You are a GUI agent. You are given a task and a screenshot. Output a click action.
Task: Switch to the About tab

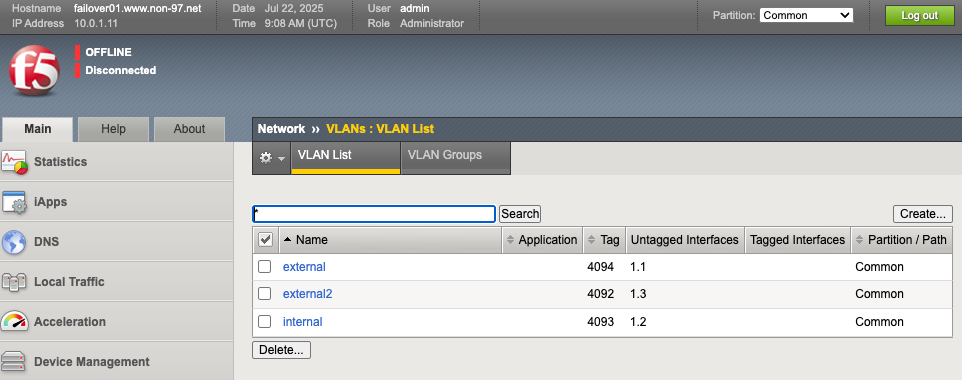(189, 129)
